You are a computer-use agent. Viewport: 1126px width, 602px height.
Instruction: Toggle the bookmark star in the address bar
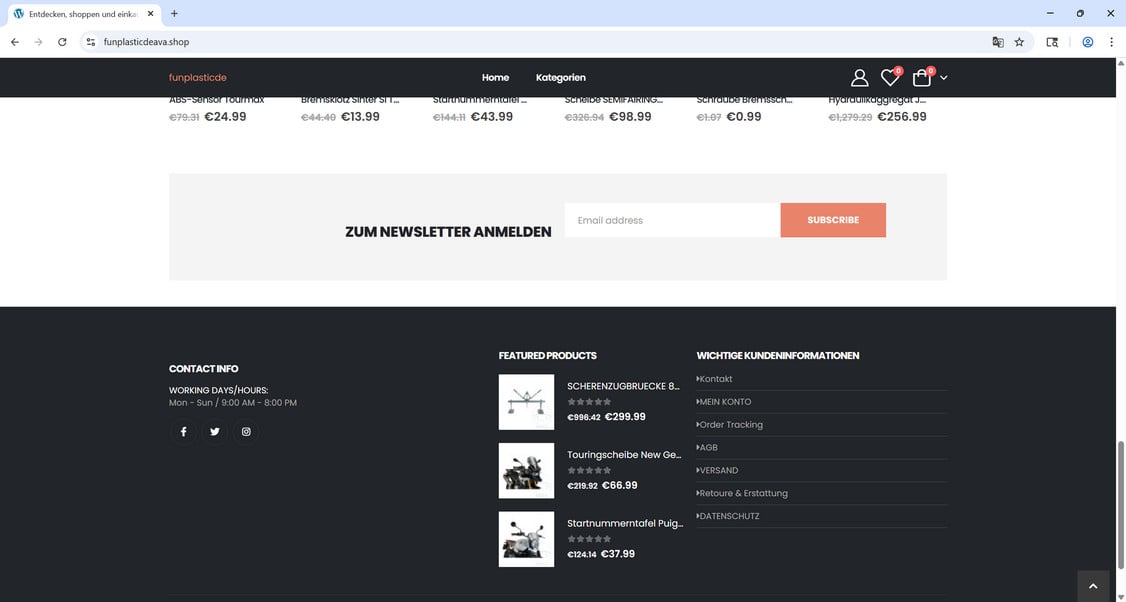click(x=1018, y=42)
